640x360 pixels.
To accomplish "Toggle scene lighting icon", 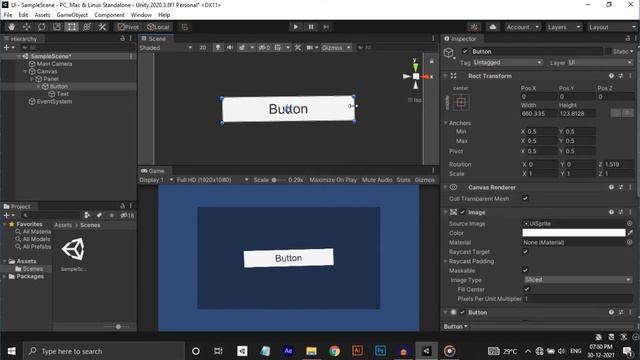I will [x=218, y=48].
